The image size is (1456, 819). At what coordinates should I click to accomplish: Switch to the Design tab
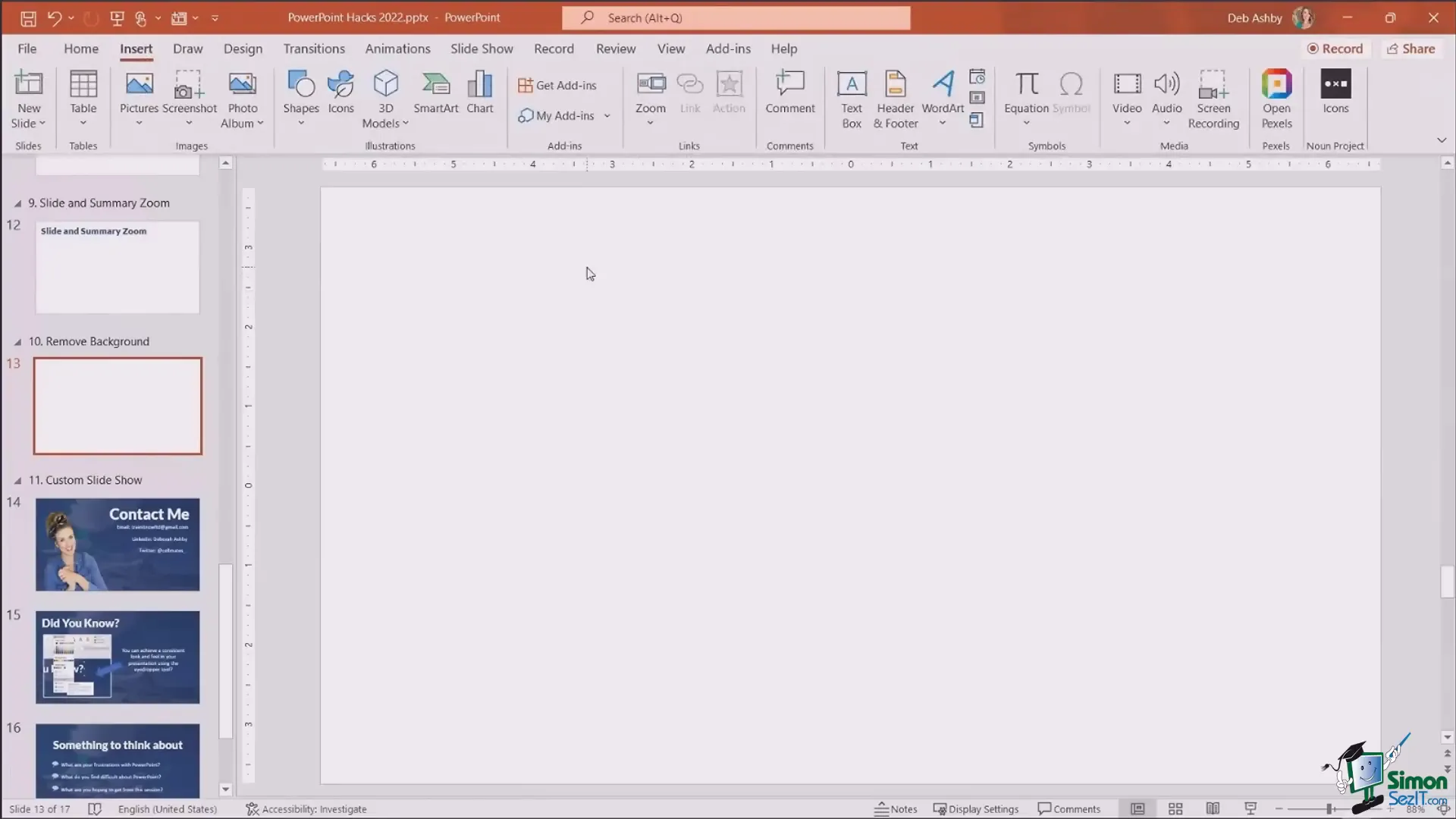[x=243, y=49]
